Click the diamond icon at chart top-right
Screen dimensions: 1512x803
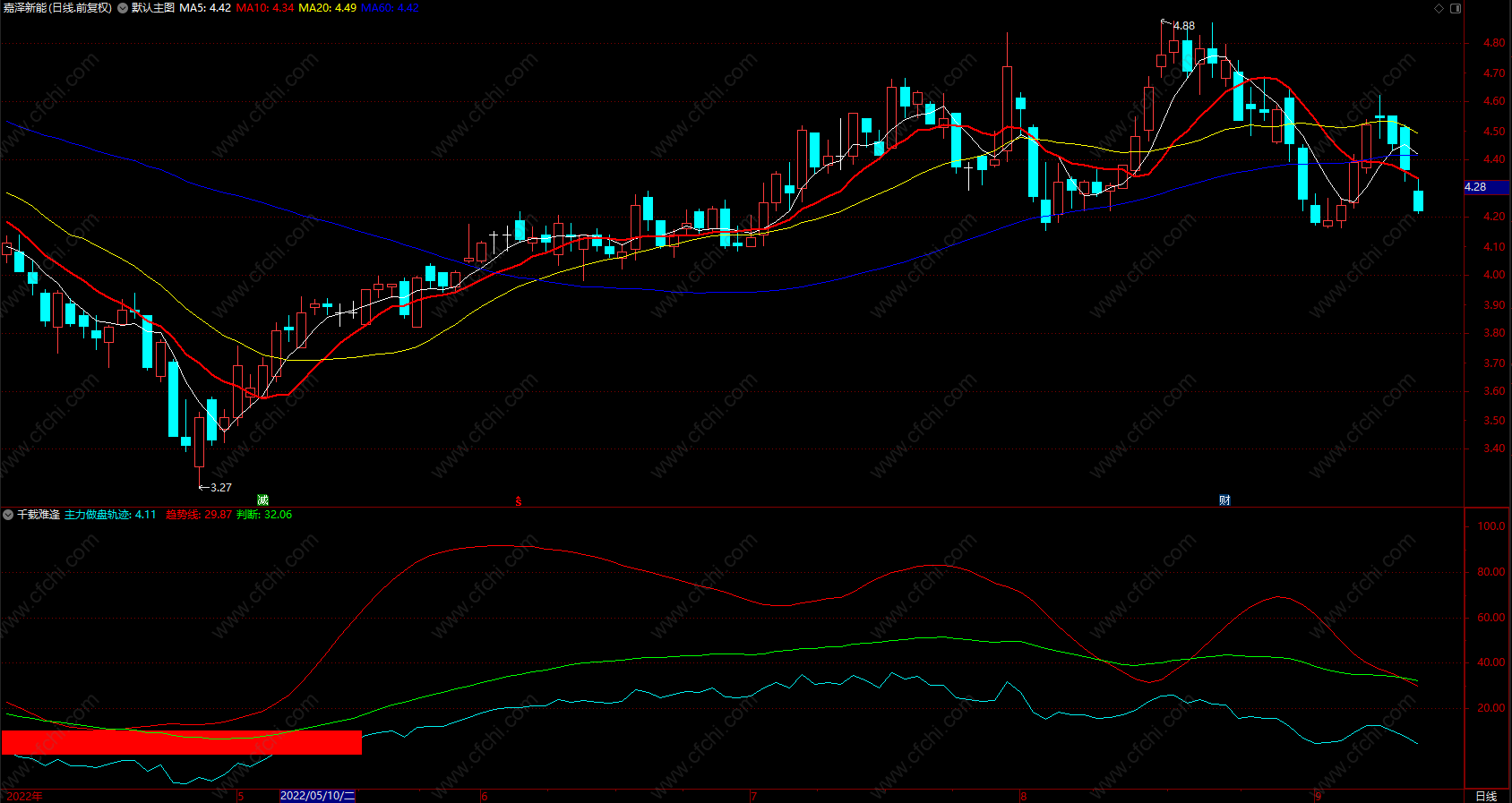1439,8
